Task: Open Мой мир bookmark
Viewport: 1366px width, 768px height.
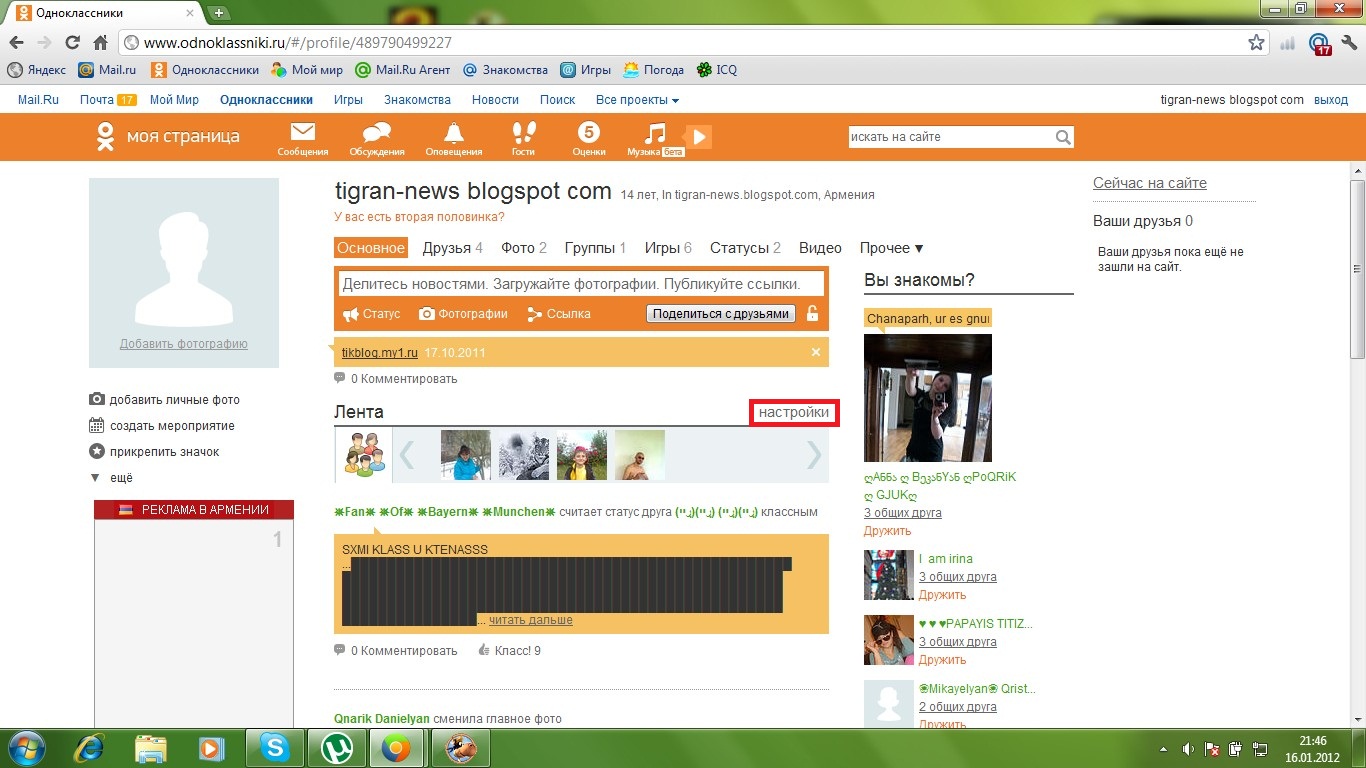Action: click(307, 70)
